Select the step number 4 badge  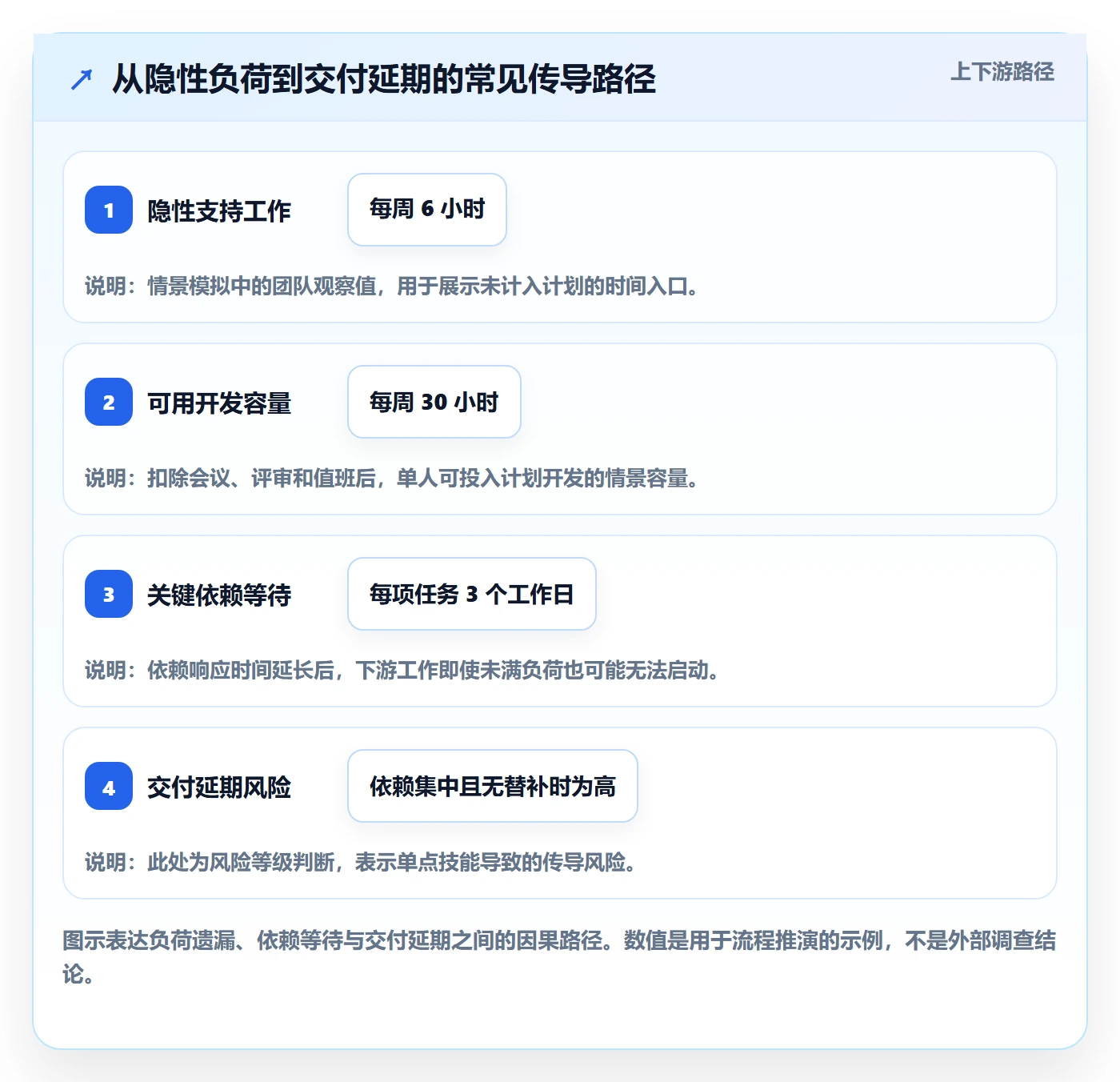[109, 786]
